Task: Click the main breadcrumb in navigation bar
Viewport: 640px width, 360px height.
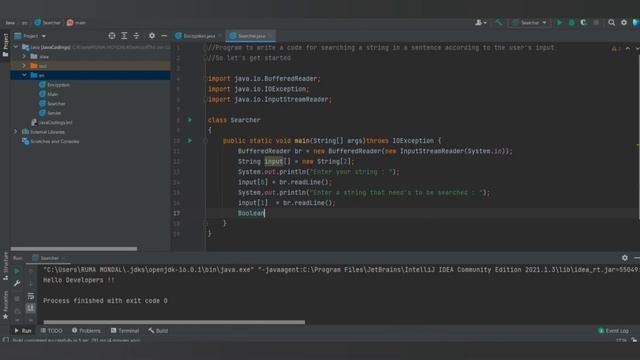Action: 77,22
